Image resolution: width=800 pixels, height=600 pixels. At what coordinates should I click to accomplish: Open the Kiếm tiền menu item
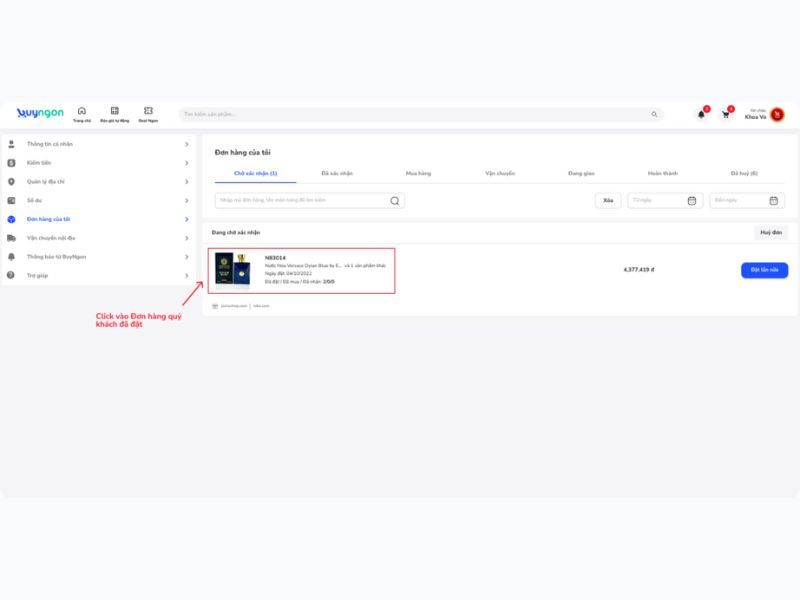coord(98,163)
